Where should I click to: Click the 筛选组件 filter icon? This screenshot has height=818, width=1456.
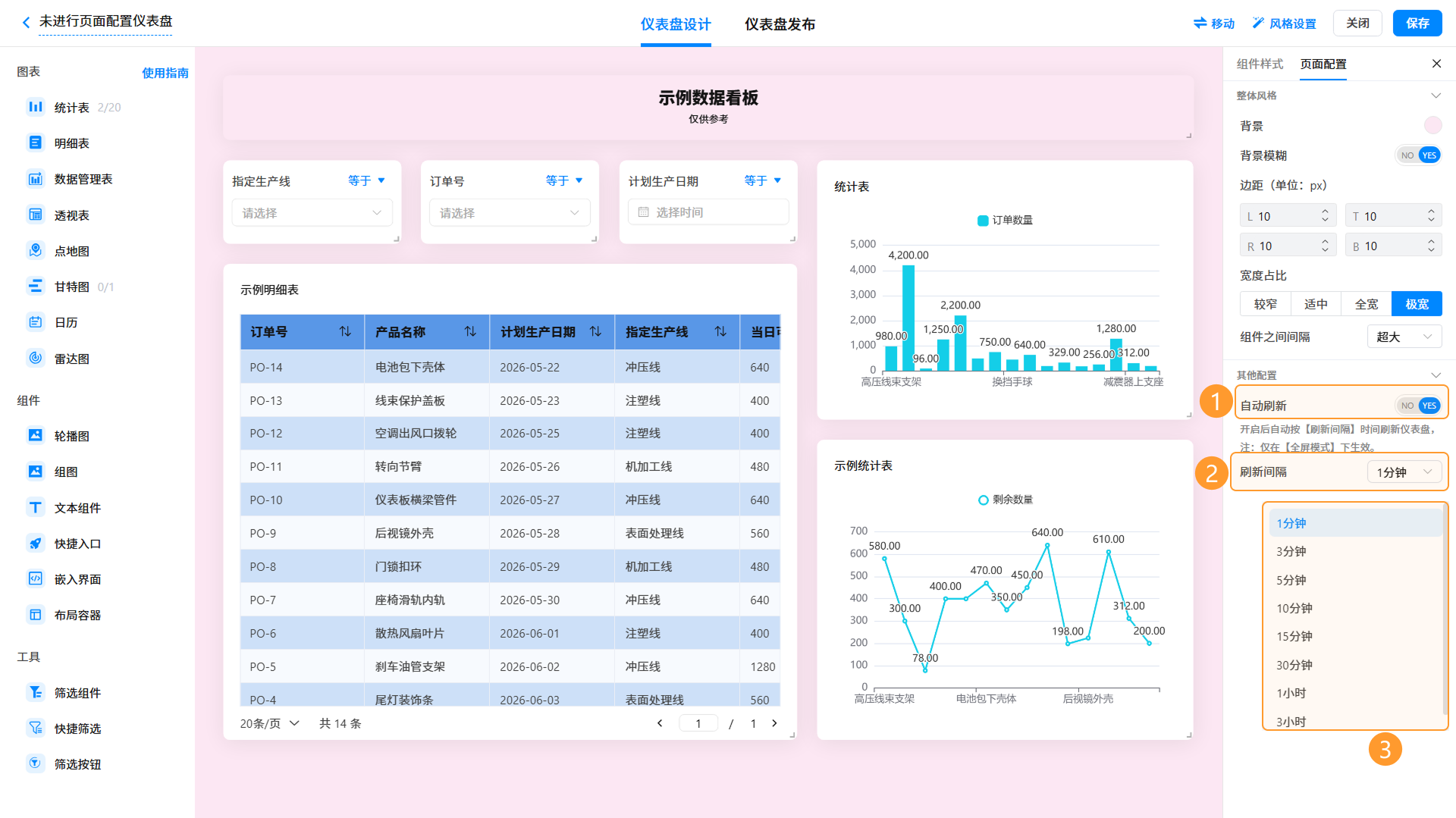(x=35, y=692)
